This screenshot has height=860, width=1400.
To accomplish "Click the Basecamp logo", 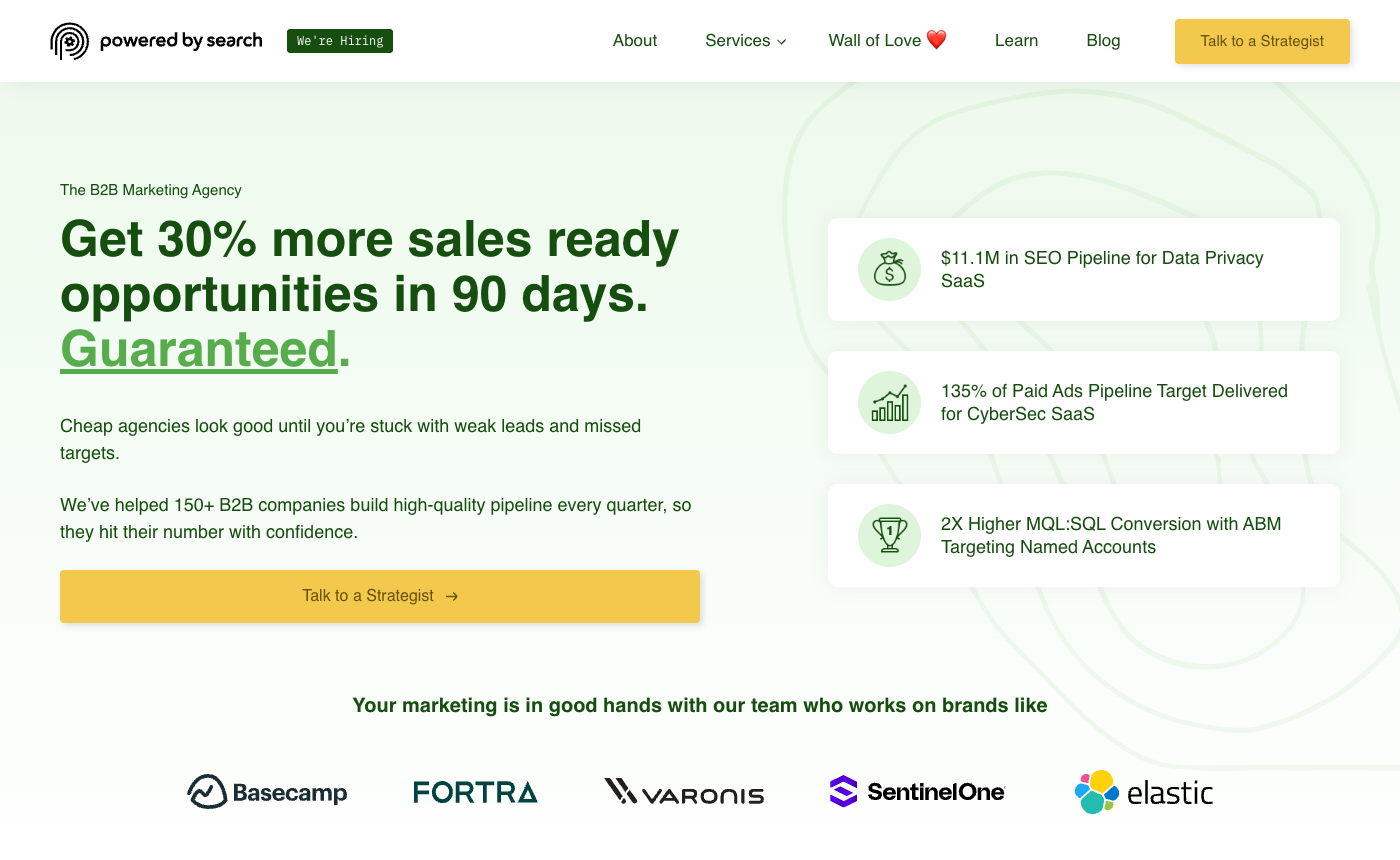I will [267, 792].
